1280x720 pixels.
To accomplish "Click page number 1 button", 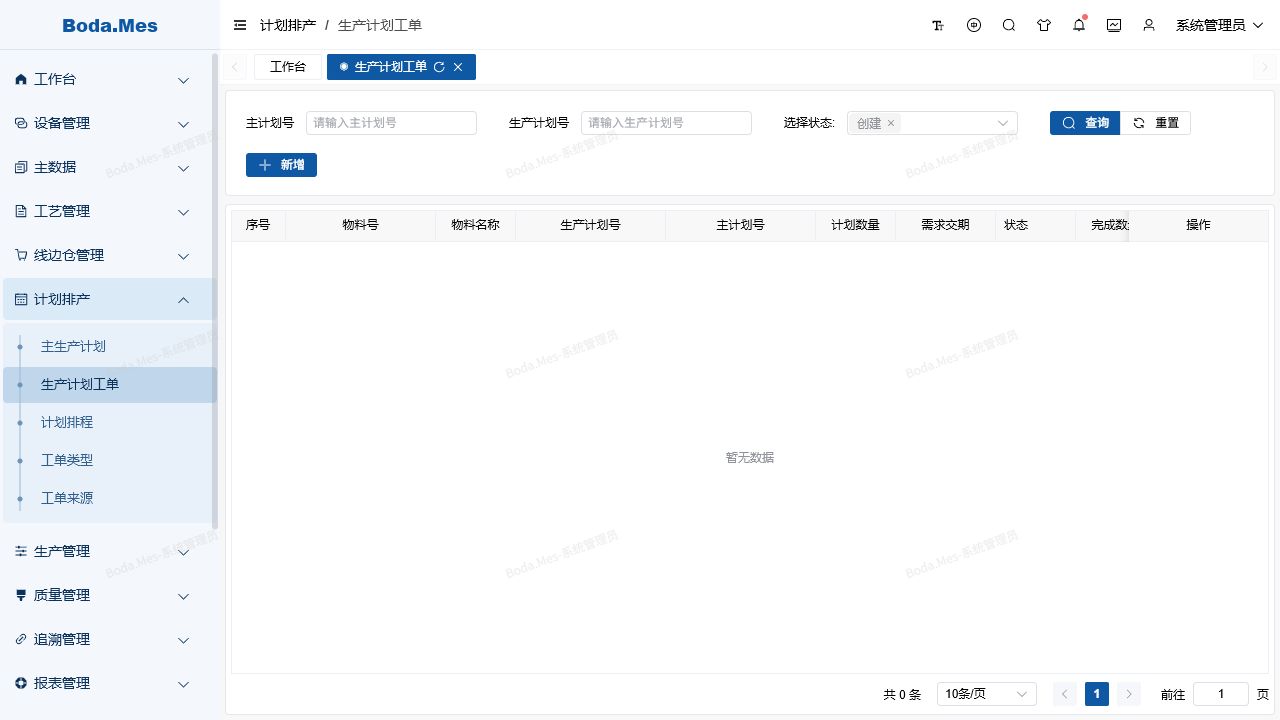I will point(1097,694).
